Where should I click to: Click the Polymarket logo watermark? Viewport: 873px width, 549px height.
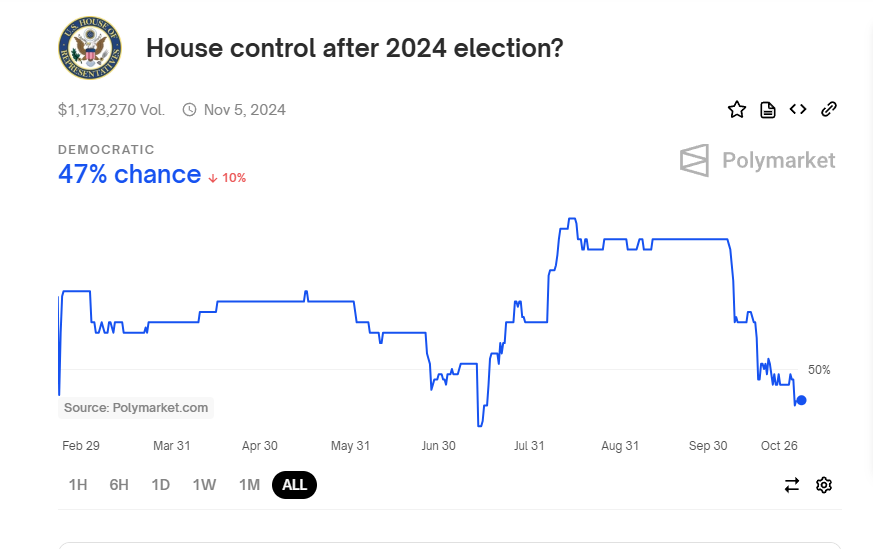pyautogui.click(x=757, y=160)
